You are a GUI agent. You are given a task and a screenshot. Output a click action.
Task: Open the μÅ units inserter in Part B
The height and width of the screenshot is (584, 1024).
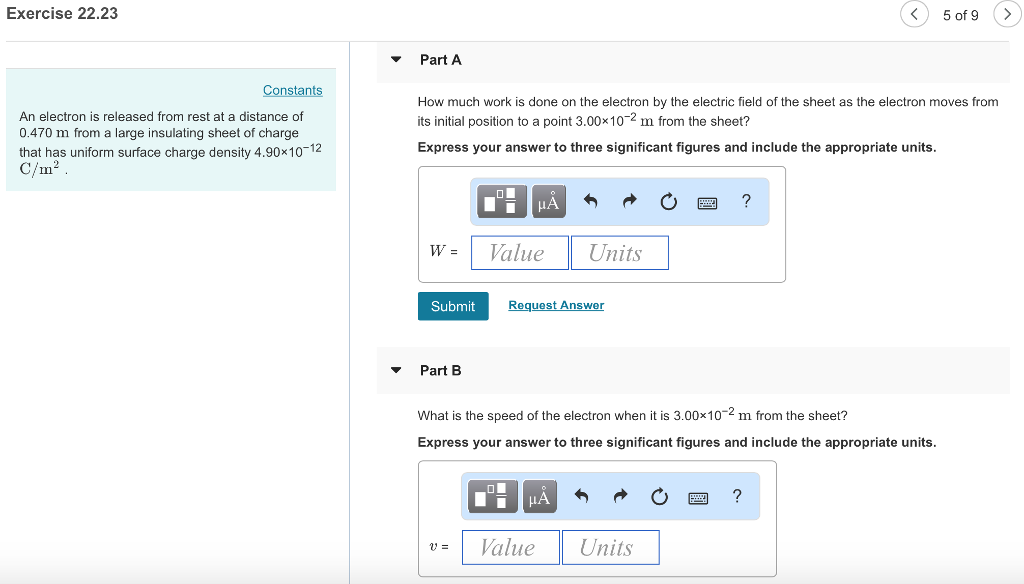[x=539, y=496]
